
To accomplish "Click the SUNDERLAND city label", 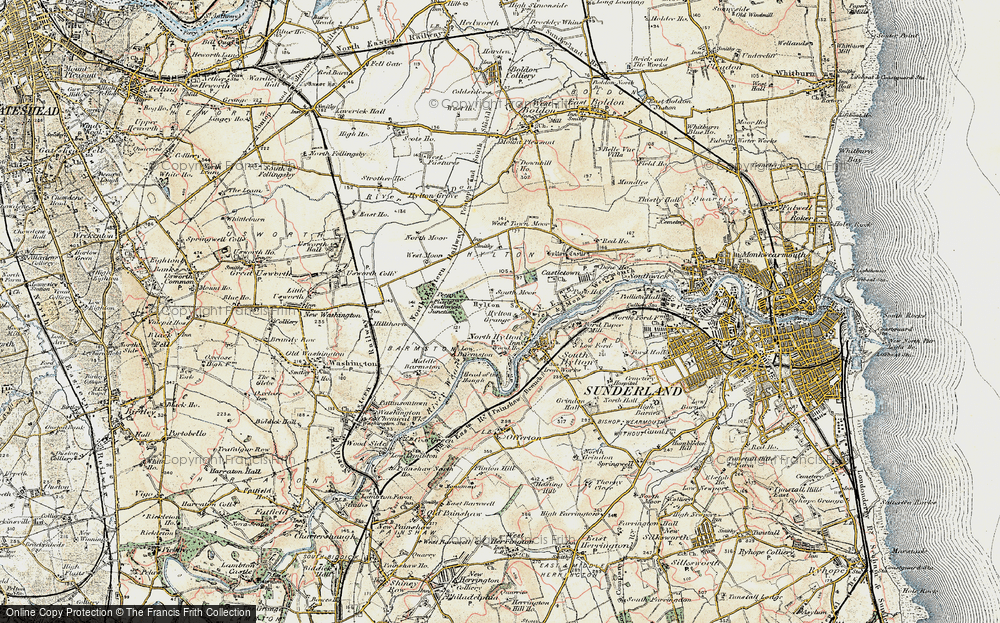I will (x=634, y=390).
